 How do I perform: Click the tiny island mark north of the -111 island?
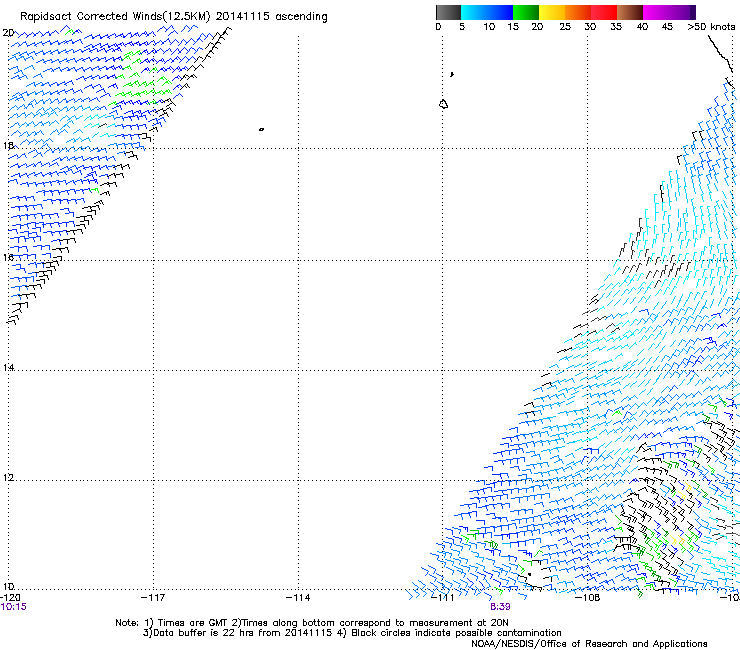point(452,74)
